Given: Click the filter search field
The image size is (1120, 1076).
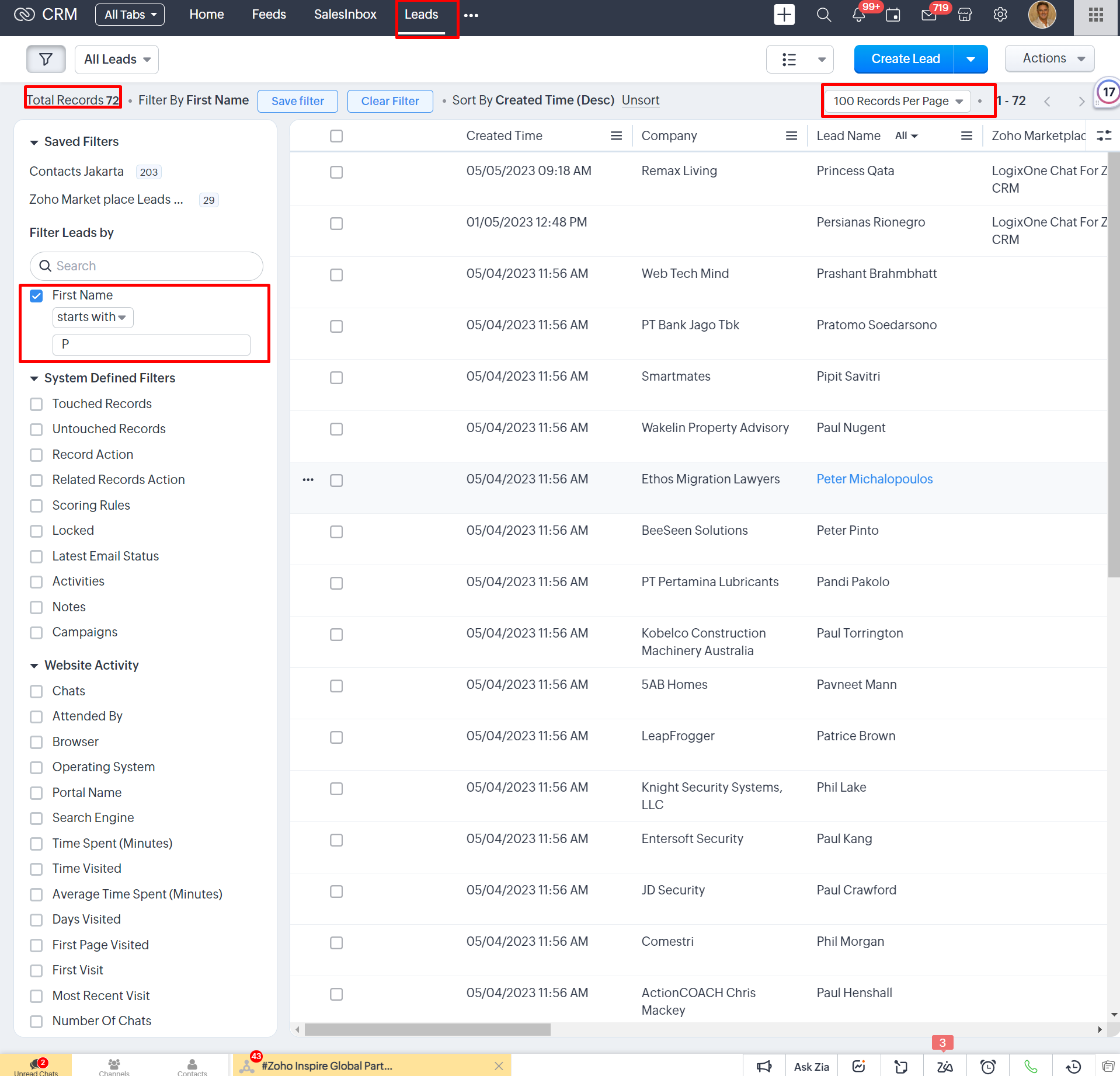Looking at the screenshot, I should pos(147,266).
